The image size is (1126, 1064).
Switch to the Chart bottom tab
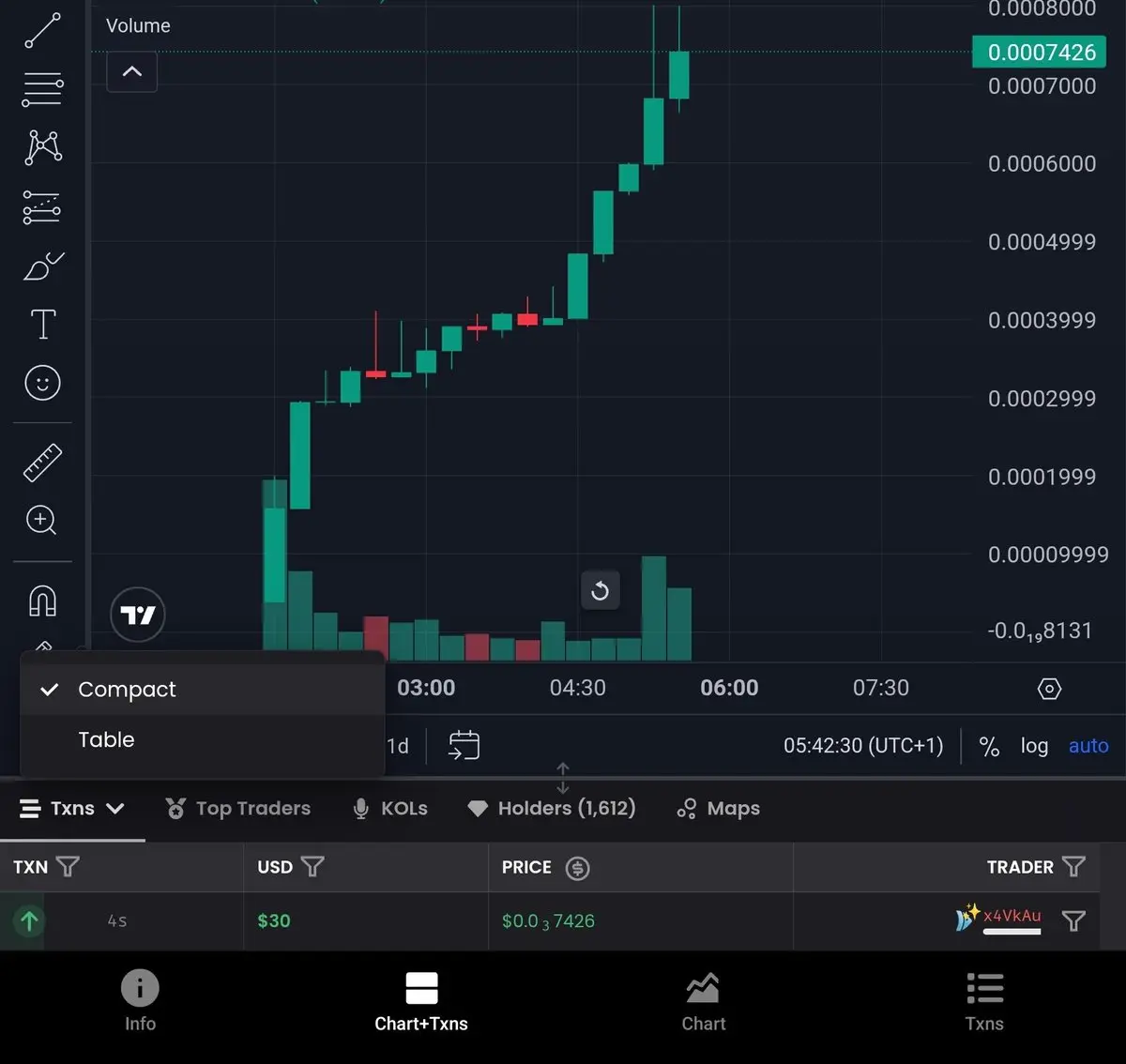704,1000
